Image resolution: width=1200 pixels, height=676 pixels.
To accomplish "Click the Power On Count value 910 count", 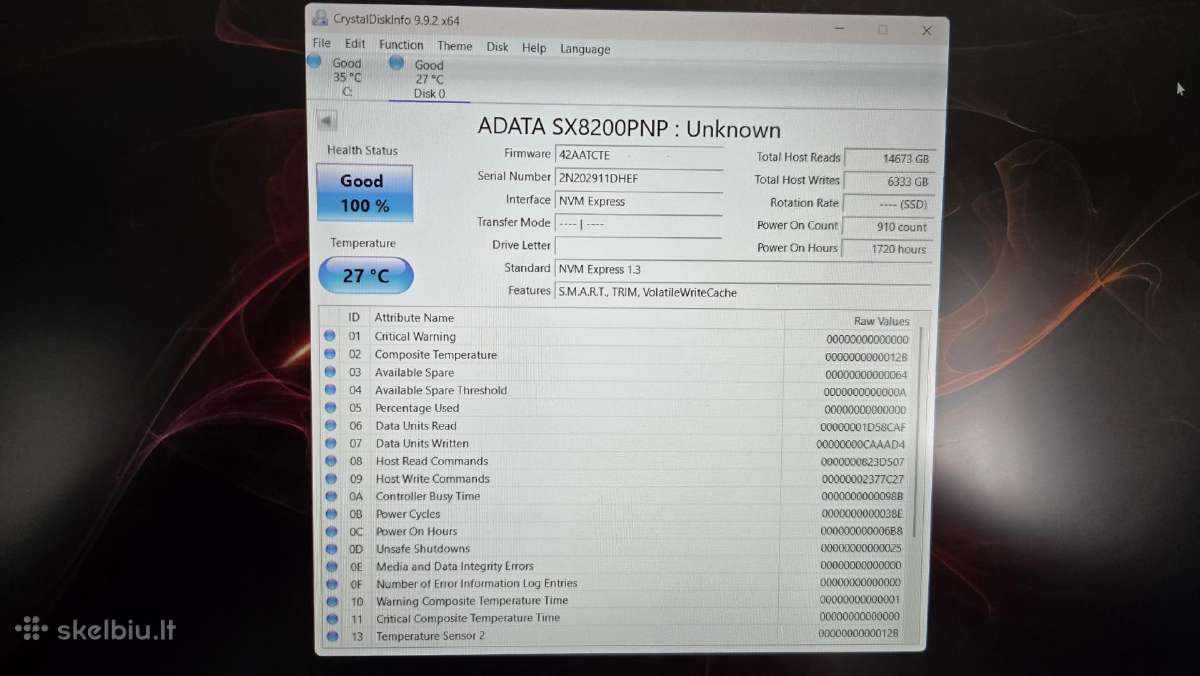I will (x=889, y=226).
